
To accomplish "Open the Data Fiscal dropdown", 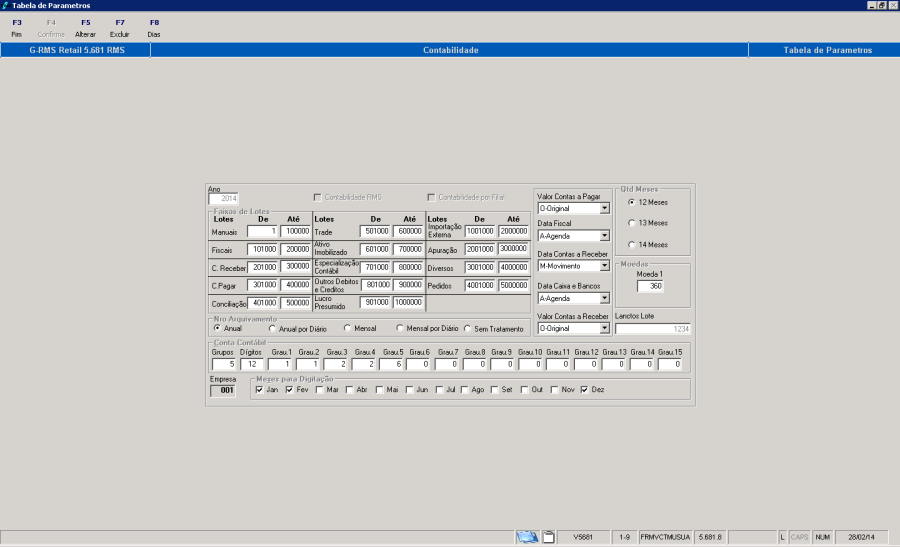I will click(x=604, y=236).
